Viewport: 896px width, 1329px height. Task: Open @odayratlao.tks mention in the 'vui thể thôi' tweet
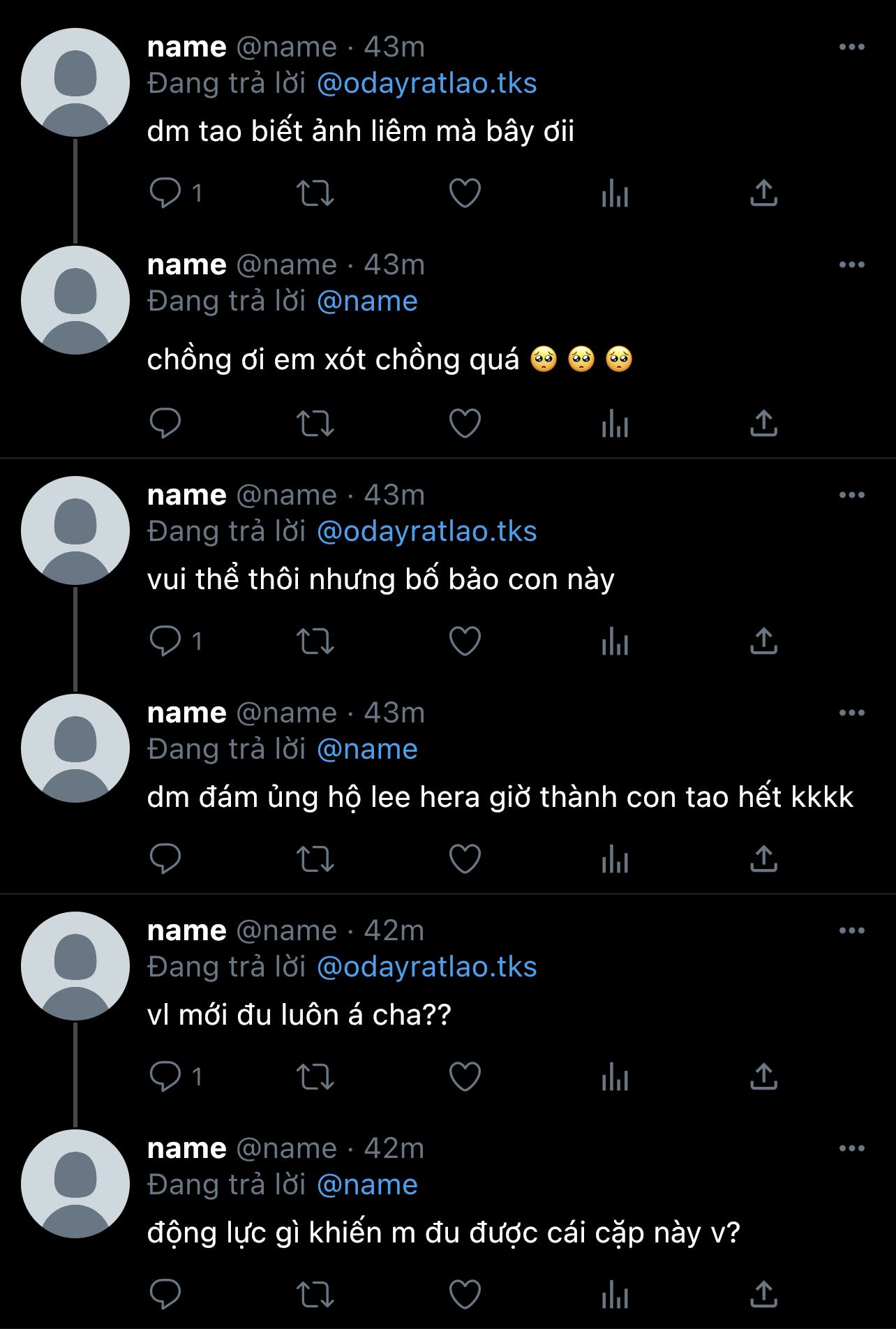pyautogui.click(x=426, y=531)
